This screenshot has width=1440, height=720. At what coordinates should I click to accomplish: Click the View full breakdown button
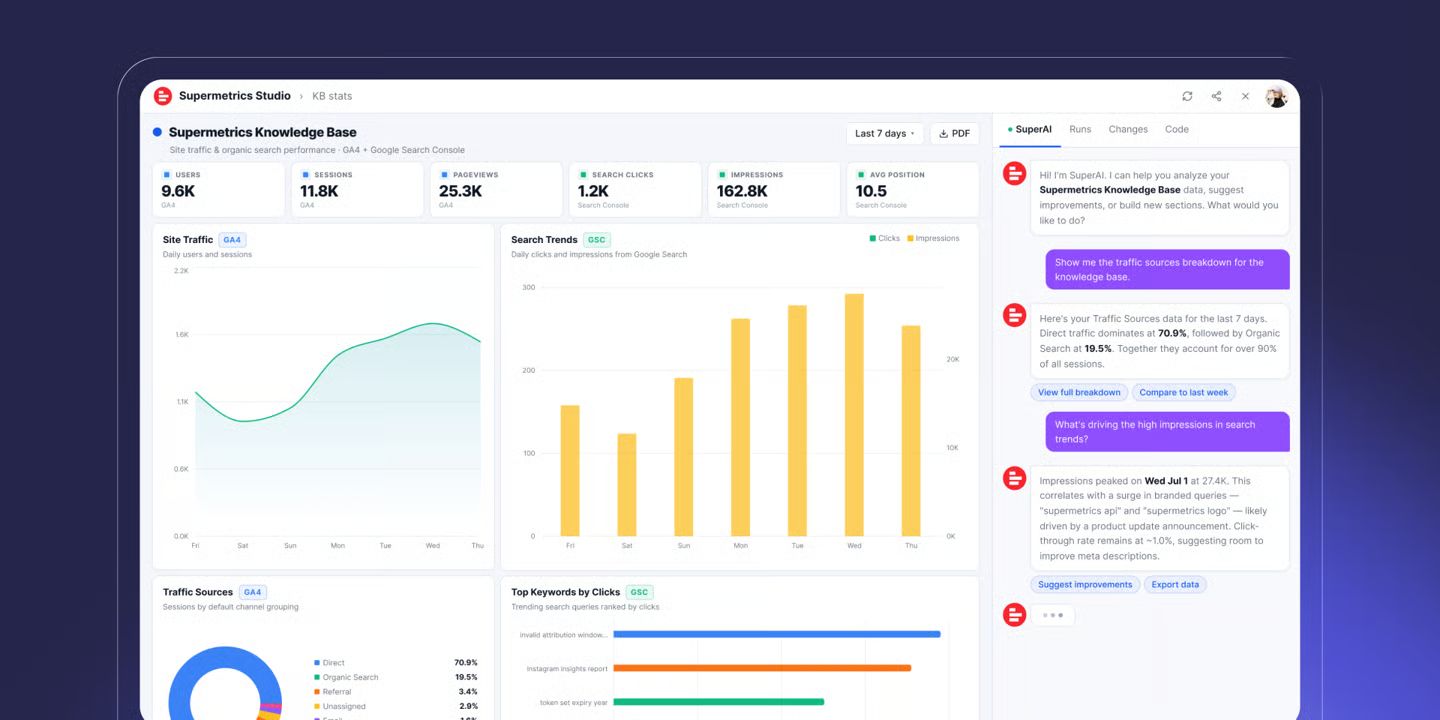click(1079, 393)
